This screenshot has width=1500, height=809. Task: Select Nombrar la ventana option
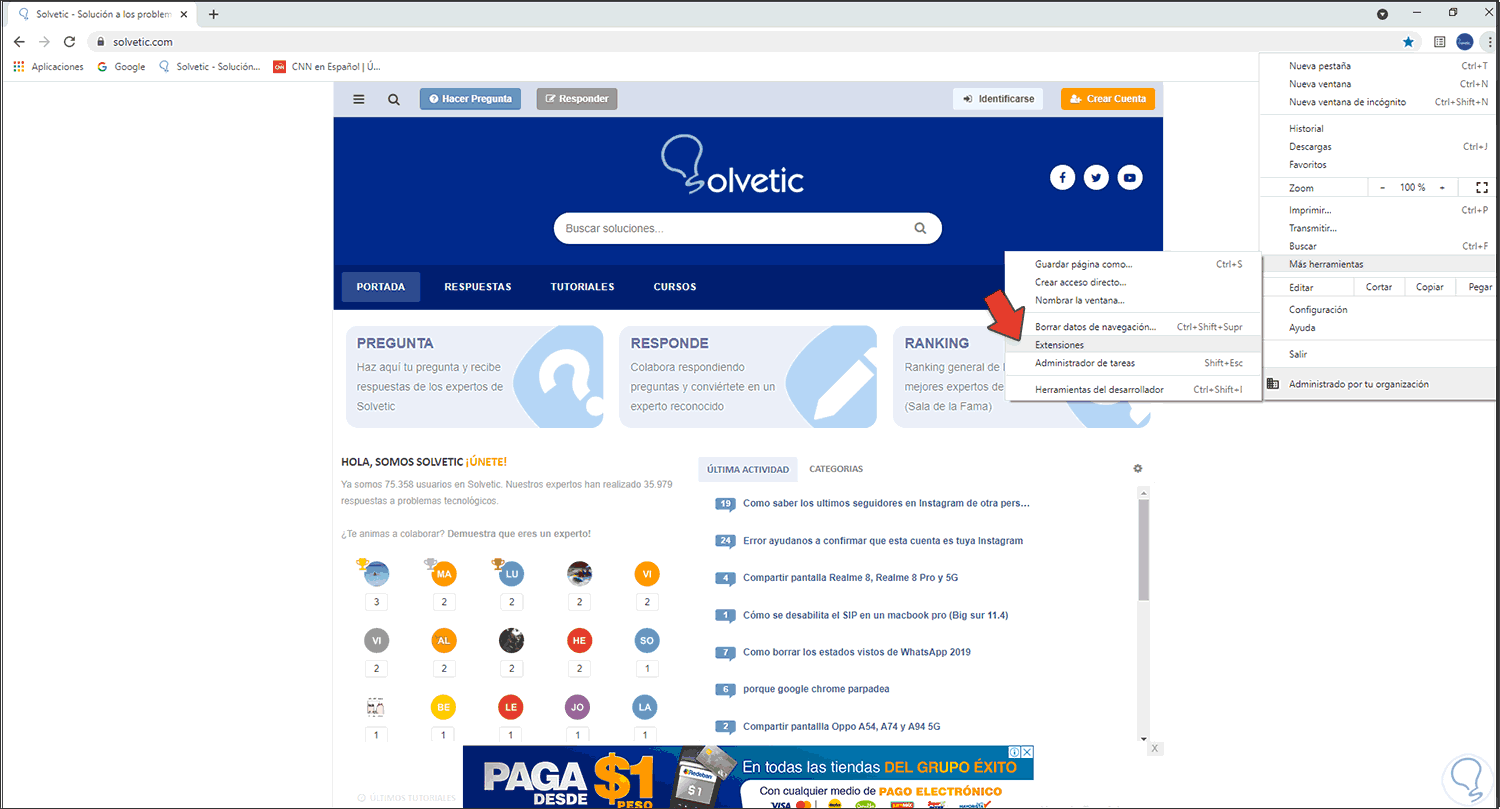pos(1133,300)
